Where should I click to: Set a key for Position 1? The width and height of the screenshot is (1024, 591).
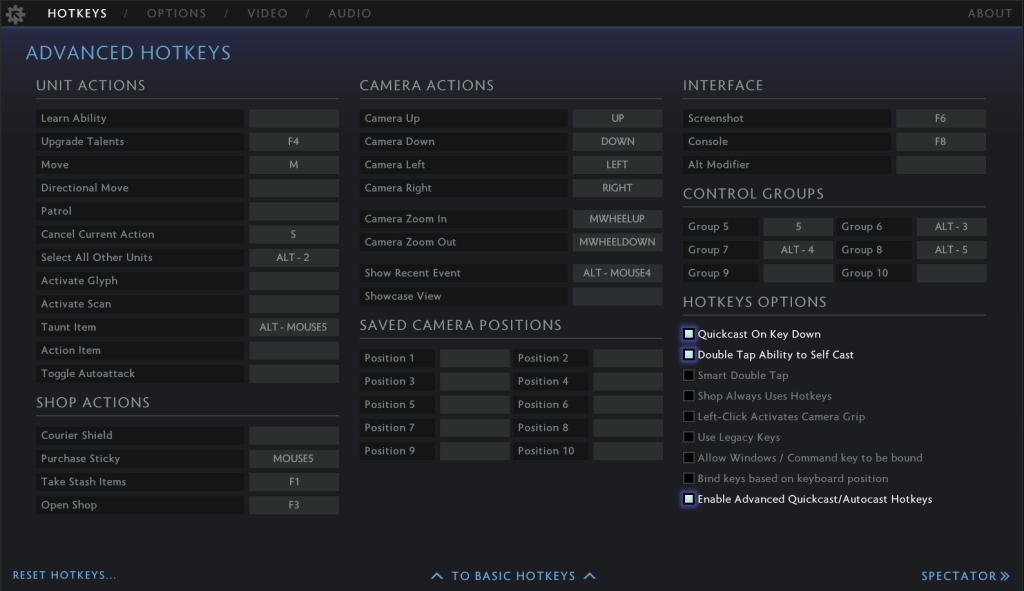[474, 358]
